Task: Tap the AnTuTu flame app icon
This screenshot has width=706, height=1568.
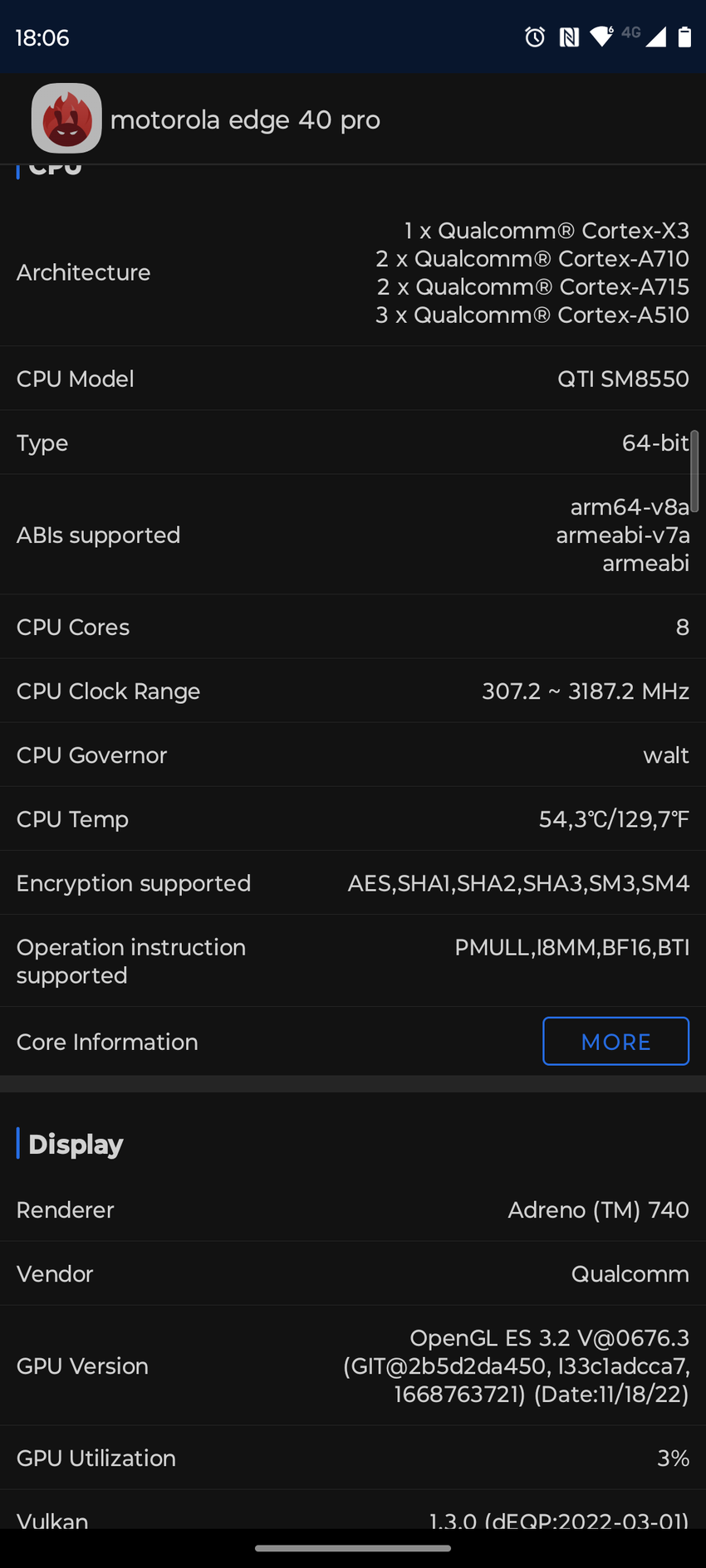Action: [x=66, y=119]
